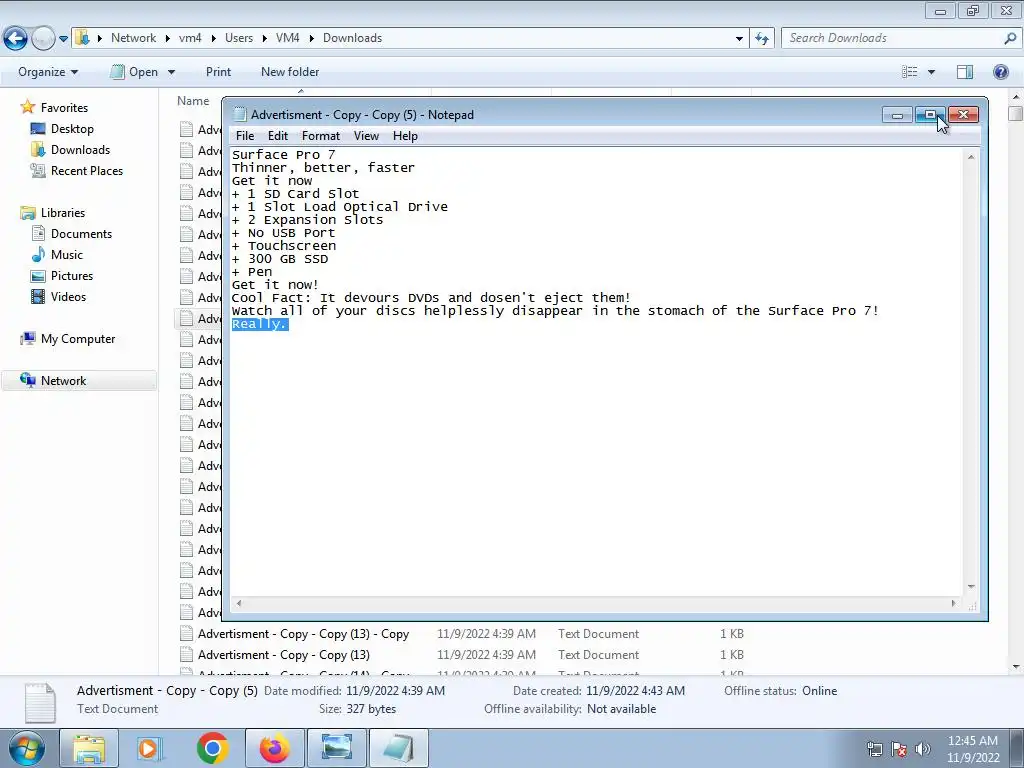This screenshot has width=1024, height=768.
Task: Open Desktop in the Favorites sidebar
Action: pos(72,129)
